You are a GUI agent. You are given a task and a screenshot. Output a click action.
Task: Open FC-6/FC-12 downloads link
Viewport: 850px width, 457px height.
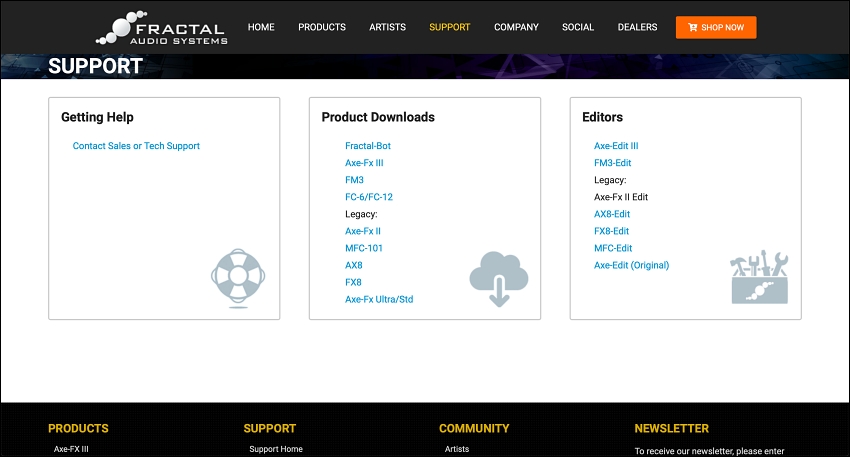[369, 197]
